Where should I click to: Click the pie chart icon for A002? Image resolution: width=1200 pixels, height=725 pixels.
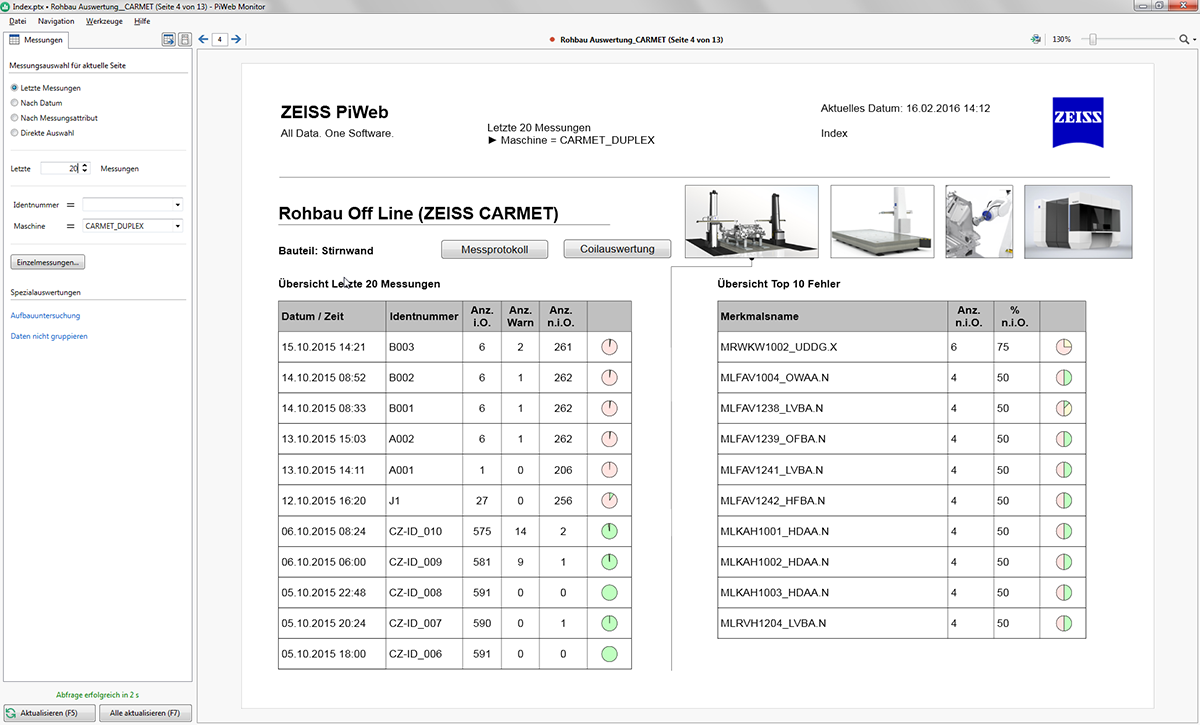coord(609,439)
